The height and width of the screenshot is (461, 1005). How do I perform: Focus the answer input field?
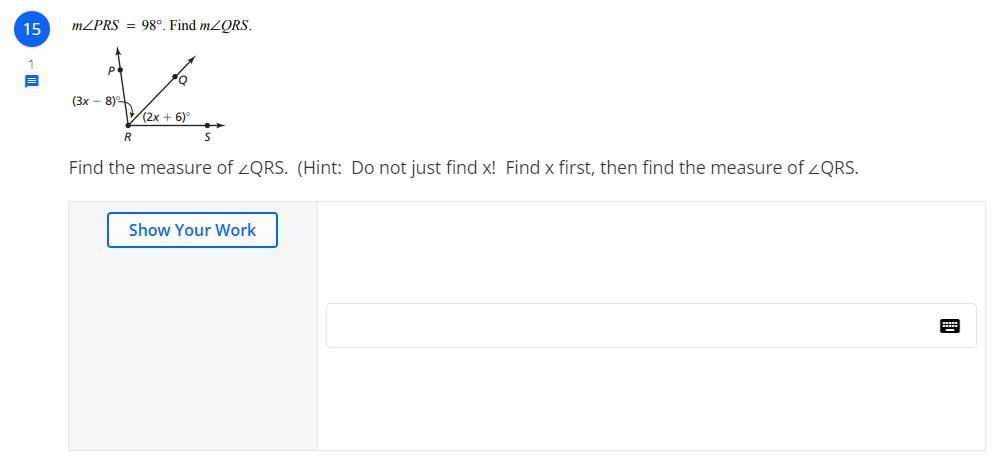pyautogui.click(x=630, y=326)
